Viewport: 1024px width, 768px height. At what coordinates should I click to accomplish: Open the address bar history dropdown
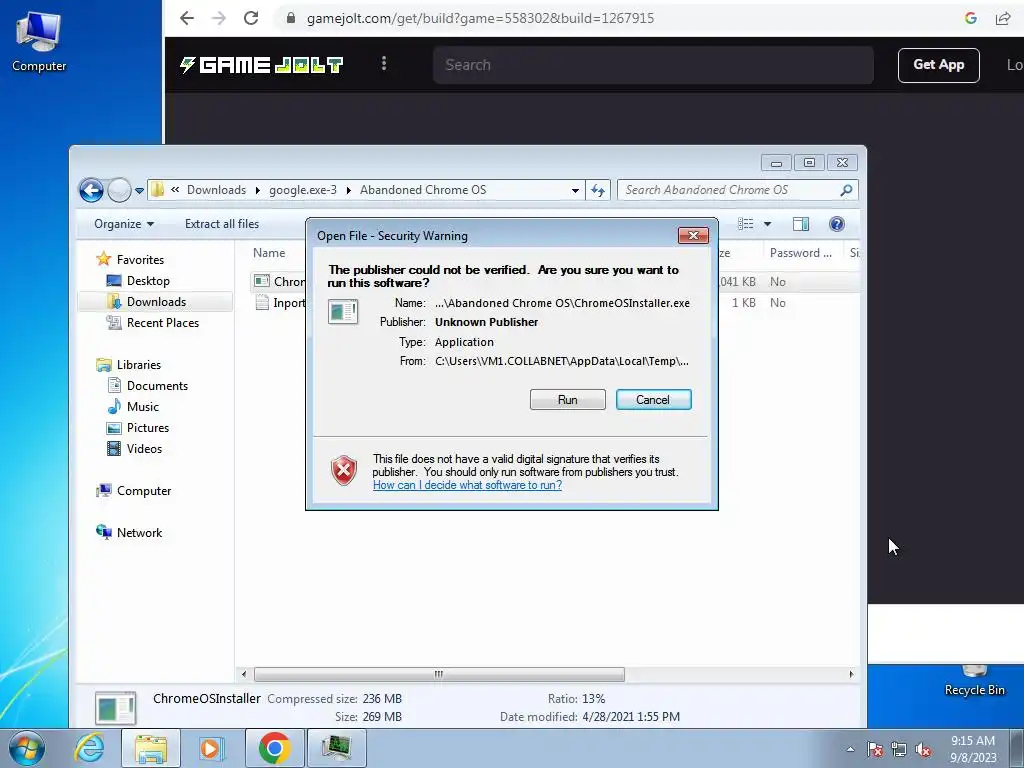[x=575, y=190]
